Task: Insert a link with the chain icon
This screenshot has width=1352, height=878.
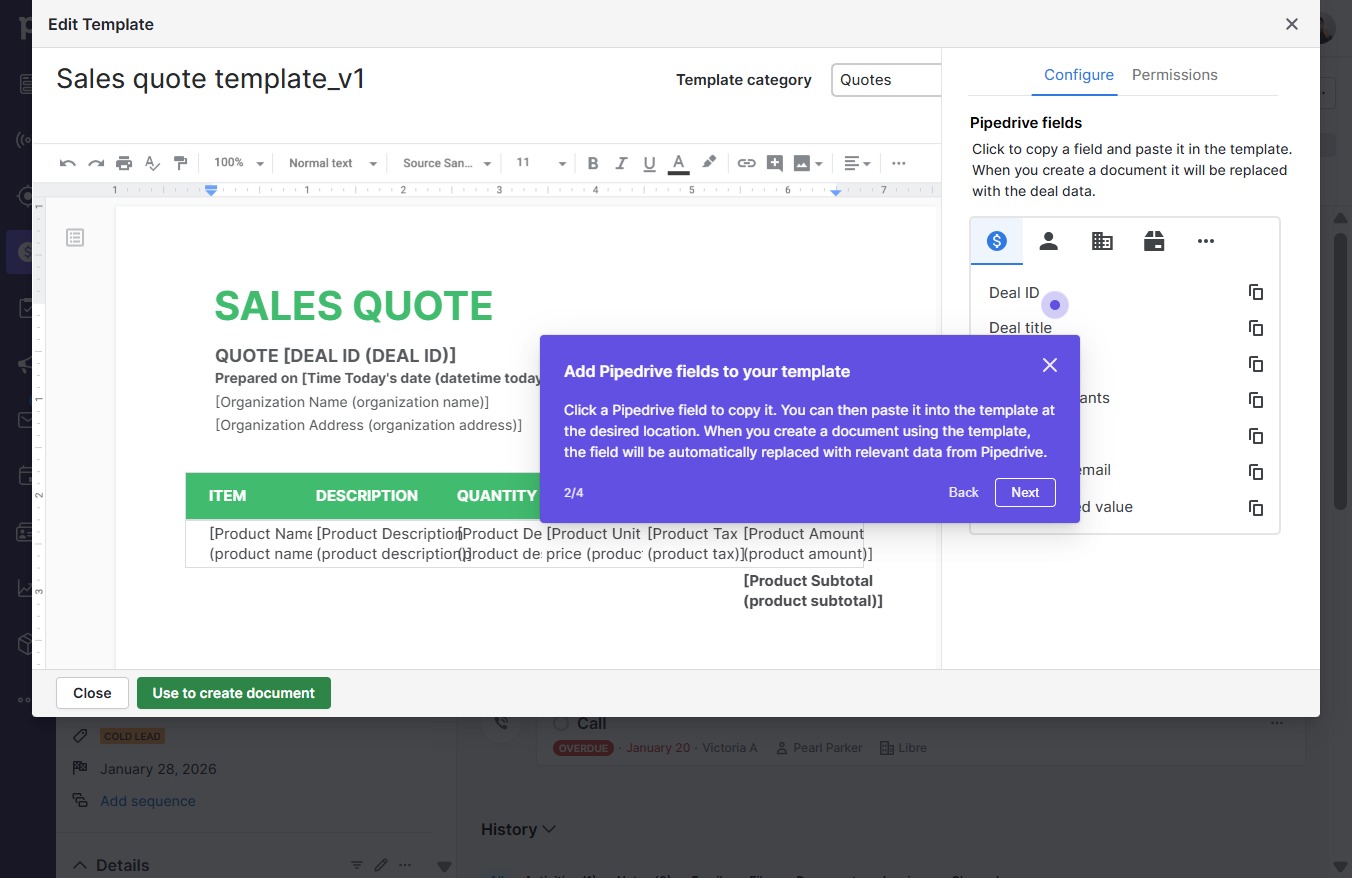Action: [746, 163]
